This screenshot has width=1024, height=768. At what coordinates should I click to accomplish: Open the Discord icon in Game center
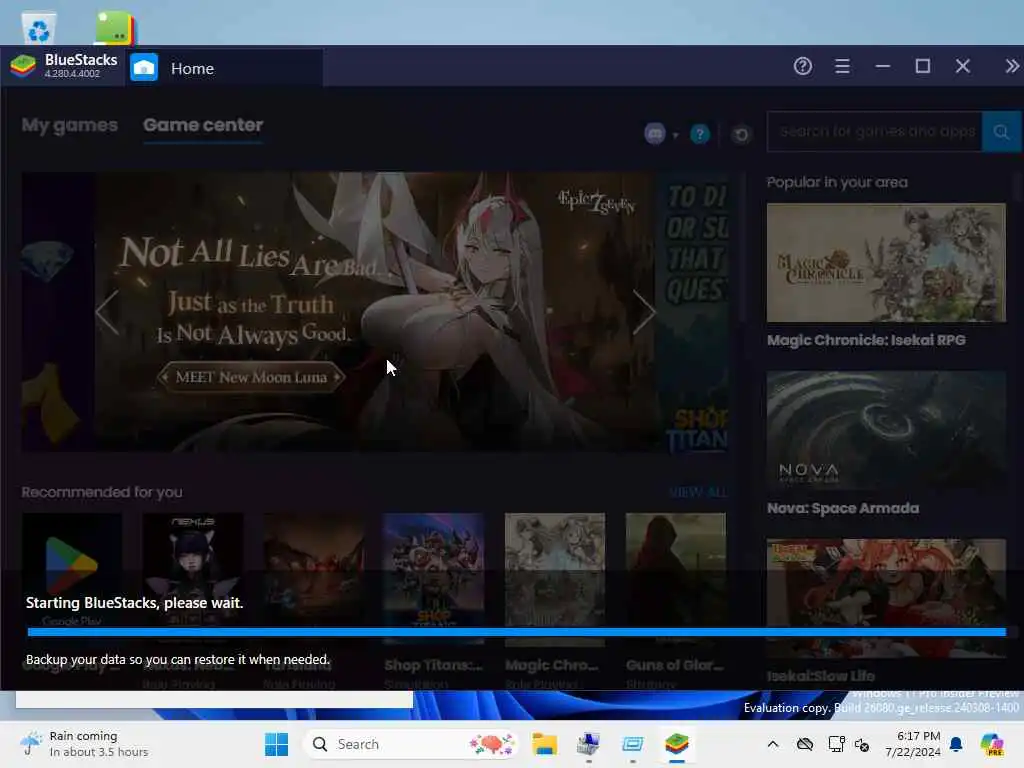tap(654, 134)
